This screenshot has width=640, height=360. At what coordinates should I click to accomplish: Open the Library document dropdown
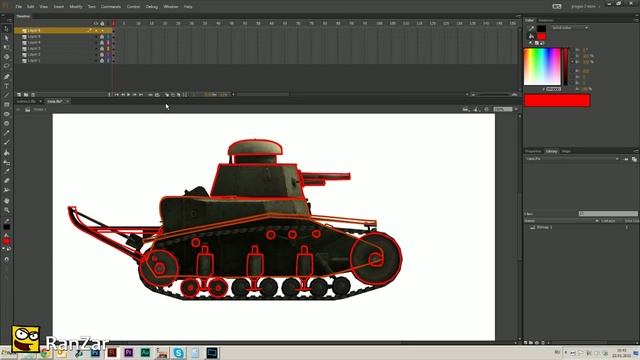pyautogui.click(x=572, y=159)
